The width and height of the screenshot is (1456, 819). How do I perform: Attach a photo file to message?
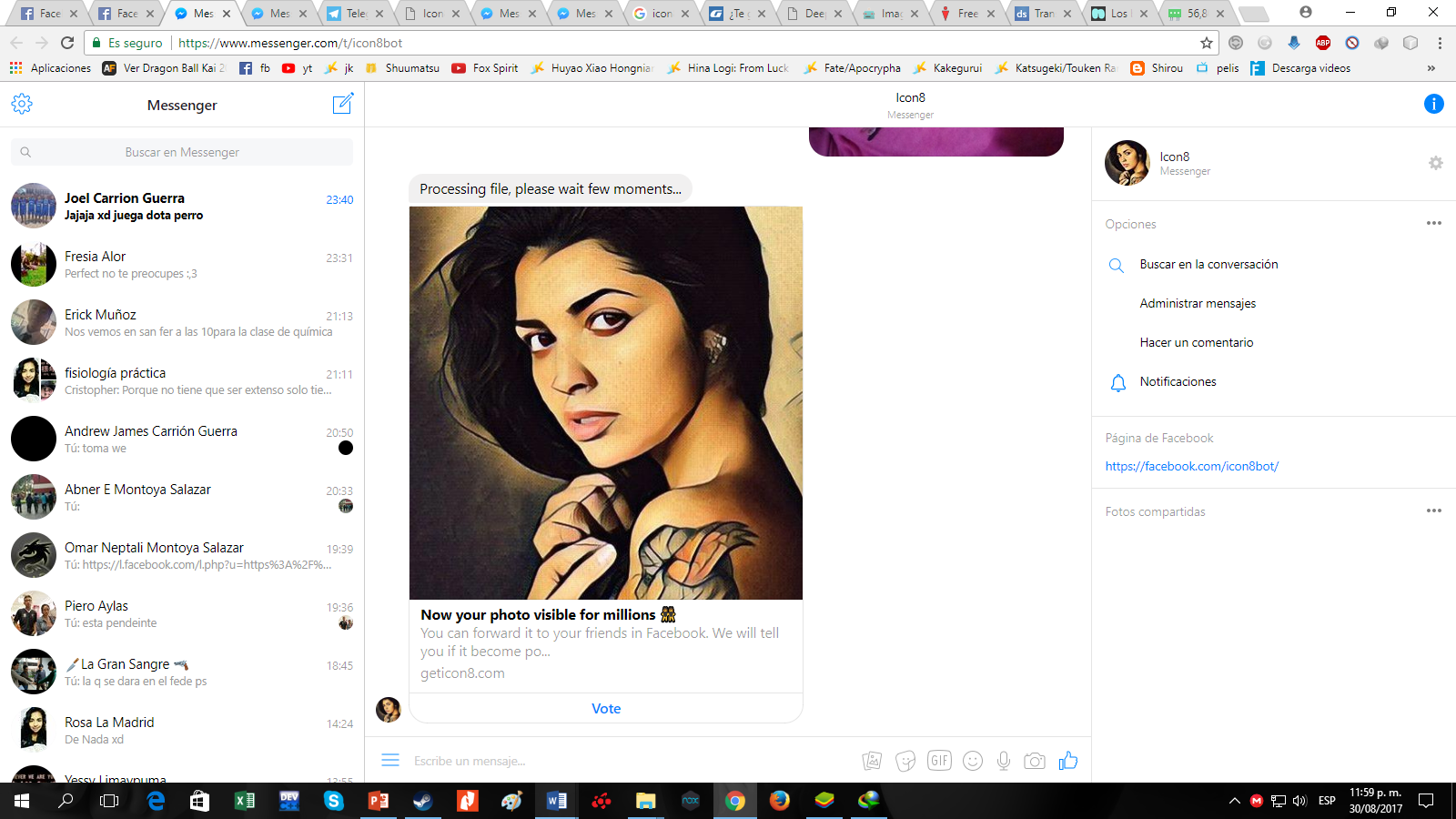pyautogui.click(x=872, y=761)
